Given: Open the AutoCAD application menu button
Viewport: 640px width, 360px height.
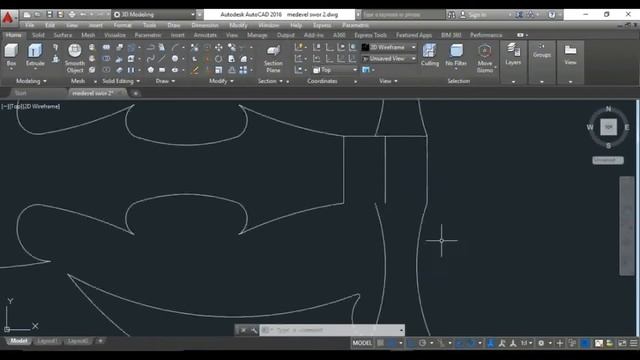Looking at the screenshot, I should click(x=8, y=18).
